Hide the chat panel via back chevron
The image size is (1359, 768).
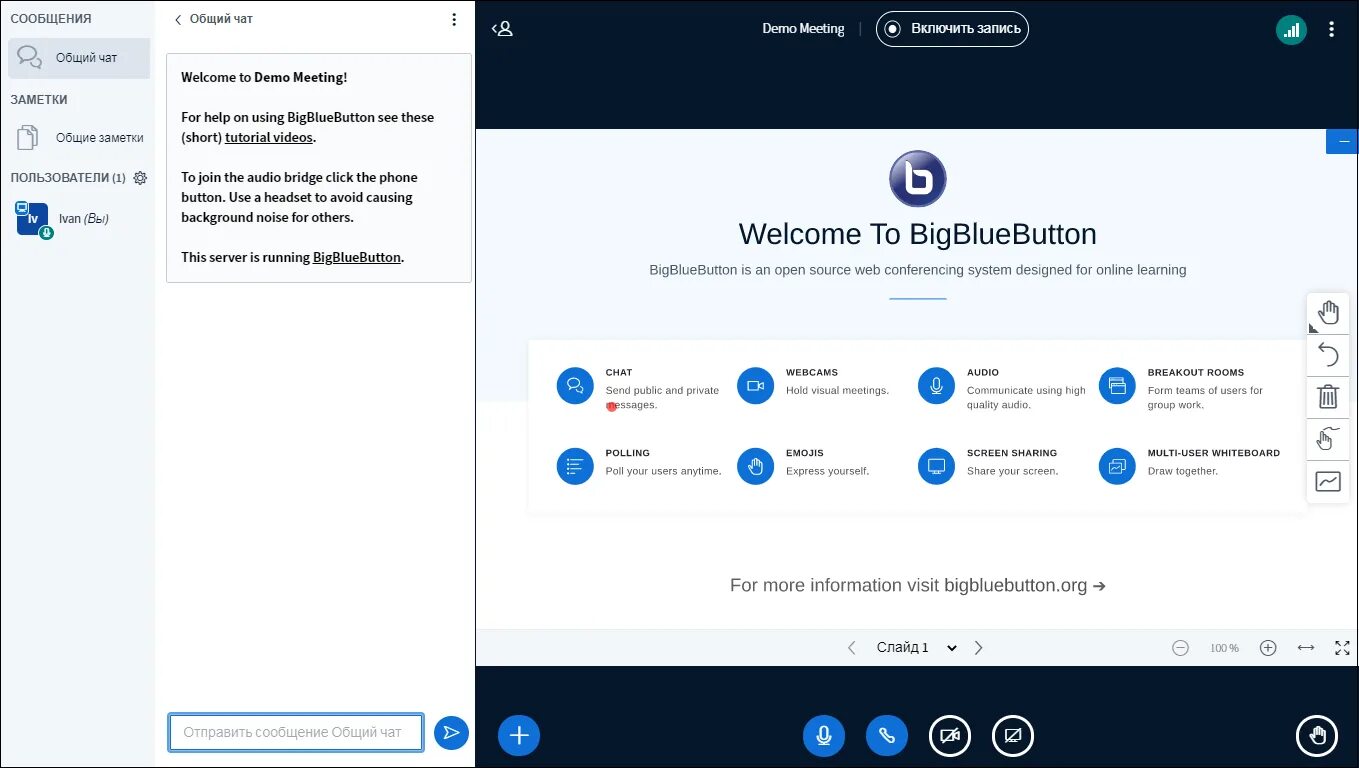178,19
